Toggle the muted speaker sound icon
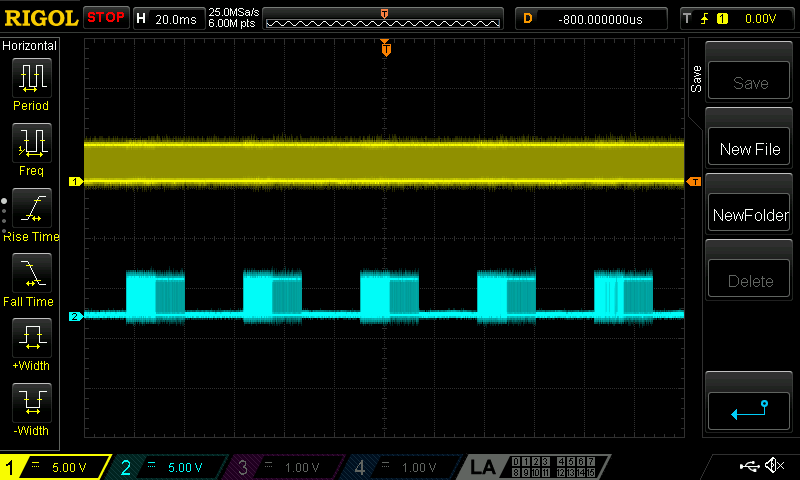The height and width of the screenshot is (480, 800). tap(774, 465)
